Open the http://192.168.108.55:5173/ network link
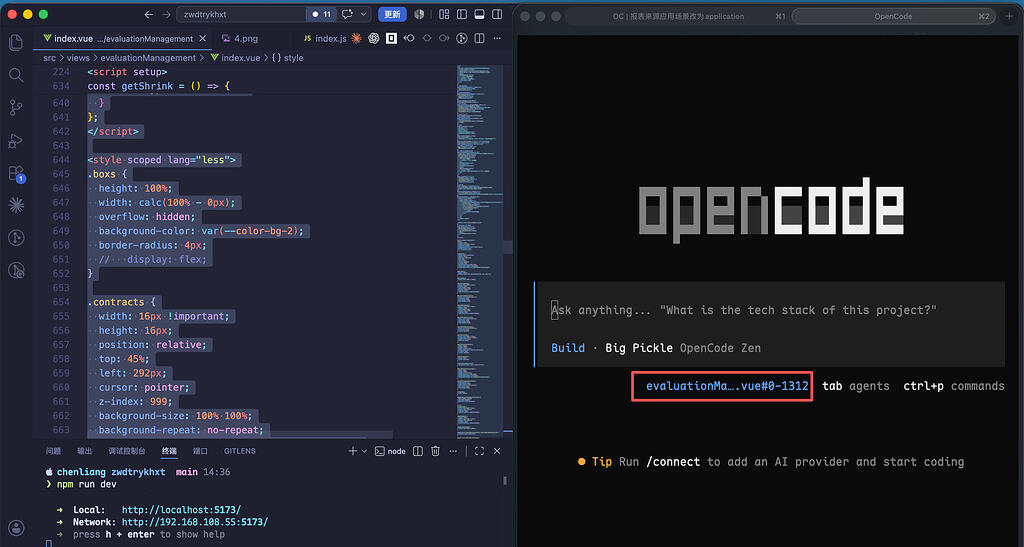The image size is (1024, 547). (195, 522)
